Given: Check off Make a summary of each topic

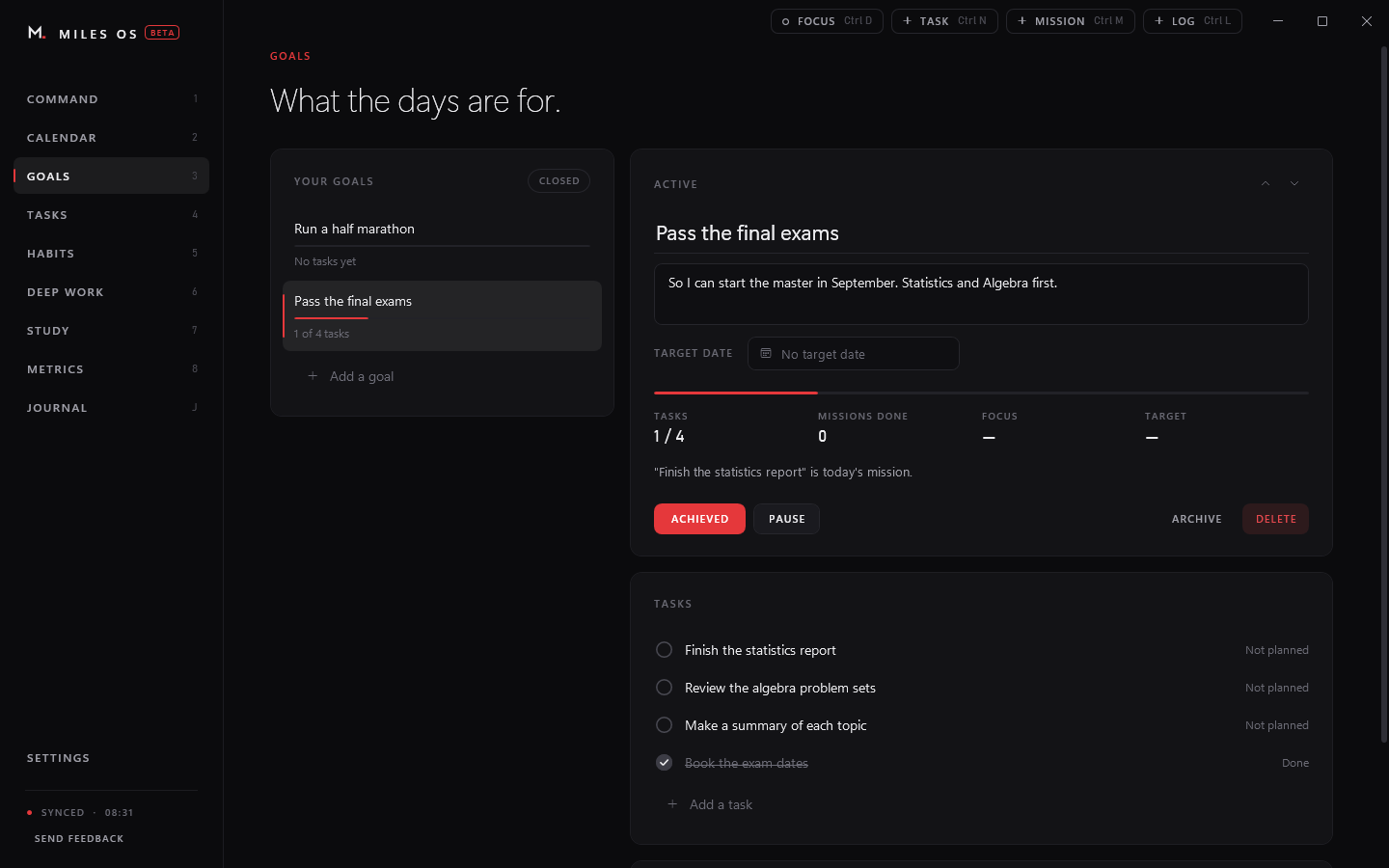Looking at the screenshot, I should [664, 725].
